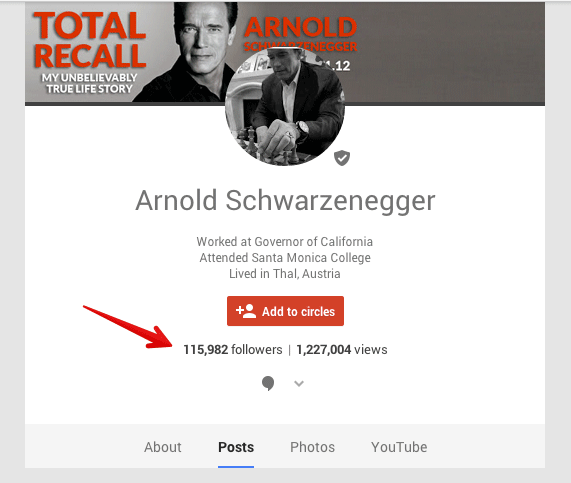571x483 pixels.
Task: Select the Posts tab
Action: pyautogui.click(x=236, y=447)
